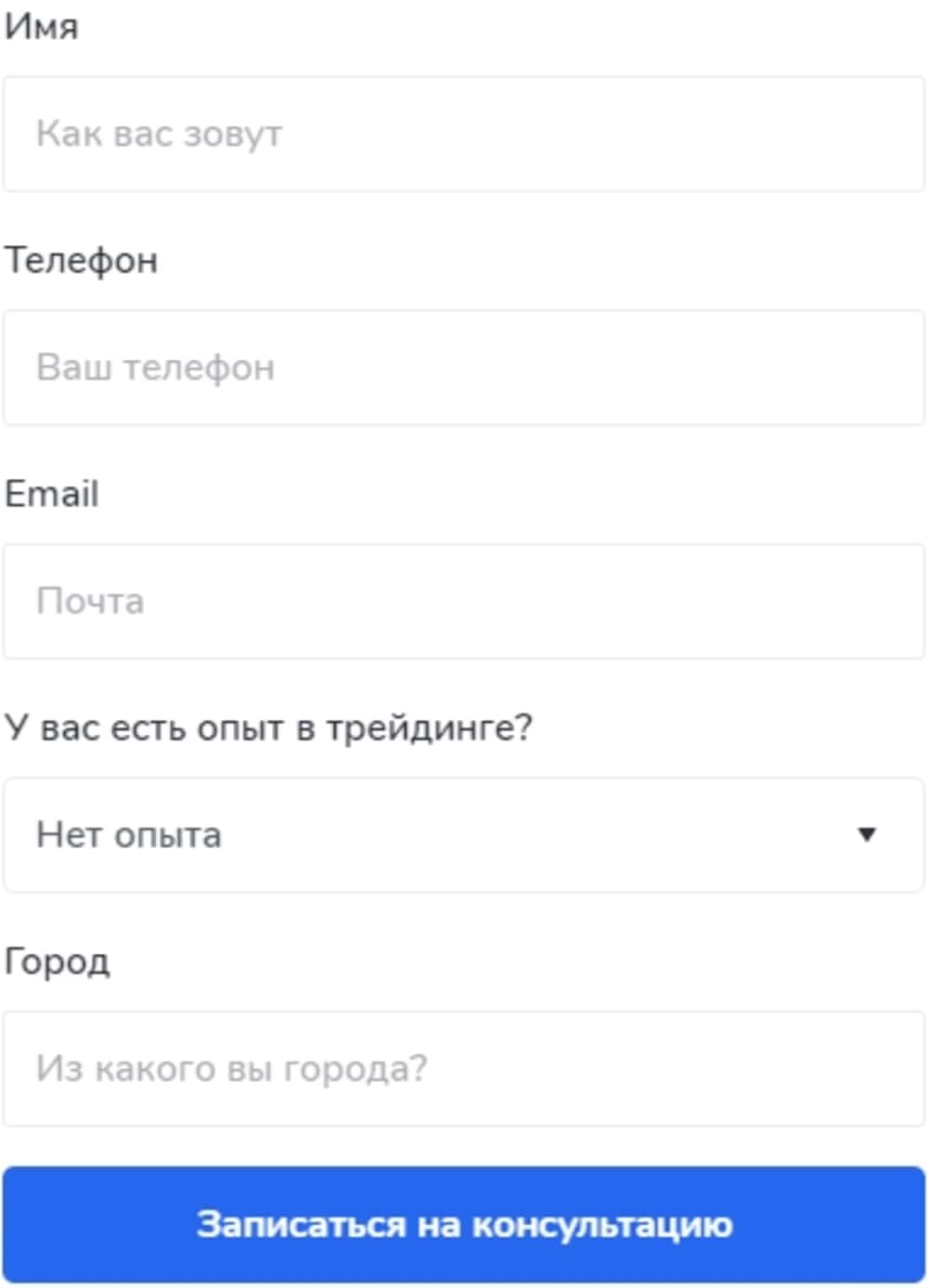Click the "Город" field label
This screenshot has height=1288, width=928.
[x=58, y=961]
